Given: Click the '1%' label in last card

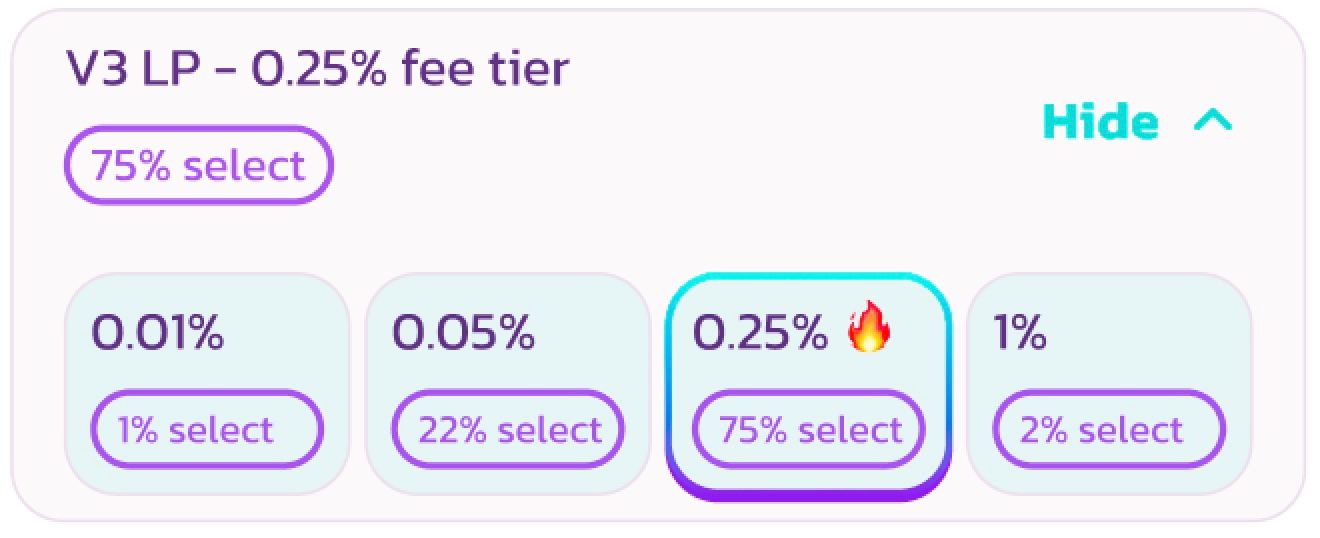Looking at the screenshot, I should [1019, 332].
